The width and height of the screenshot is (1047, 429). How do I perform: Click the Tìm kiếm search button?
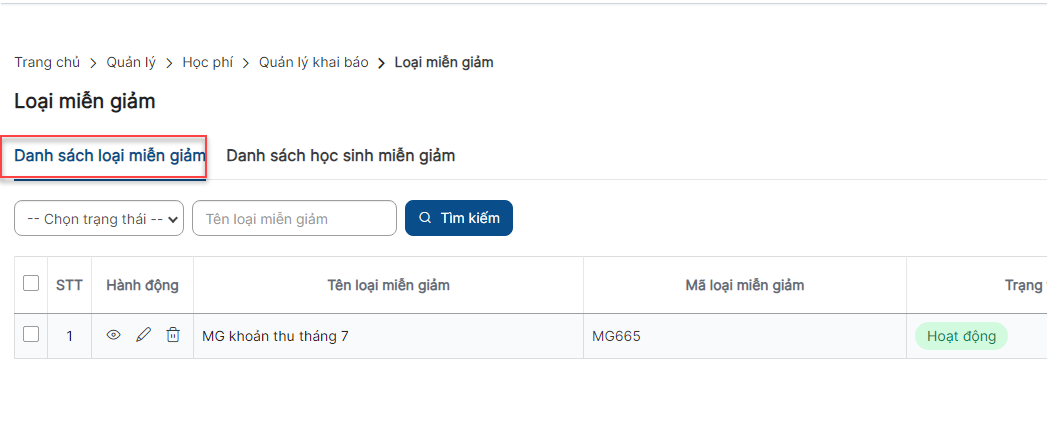click(x=459, y=218)
